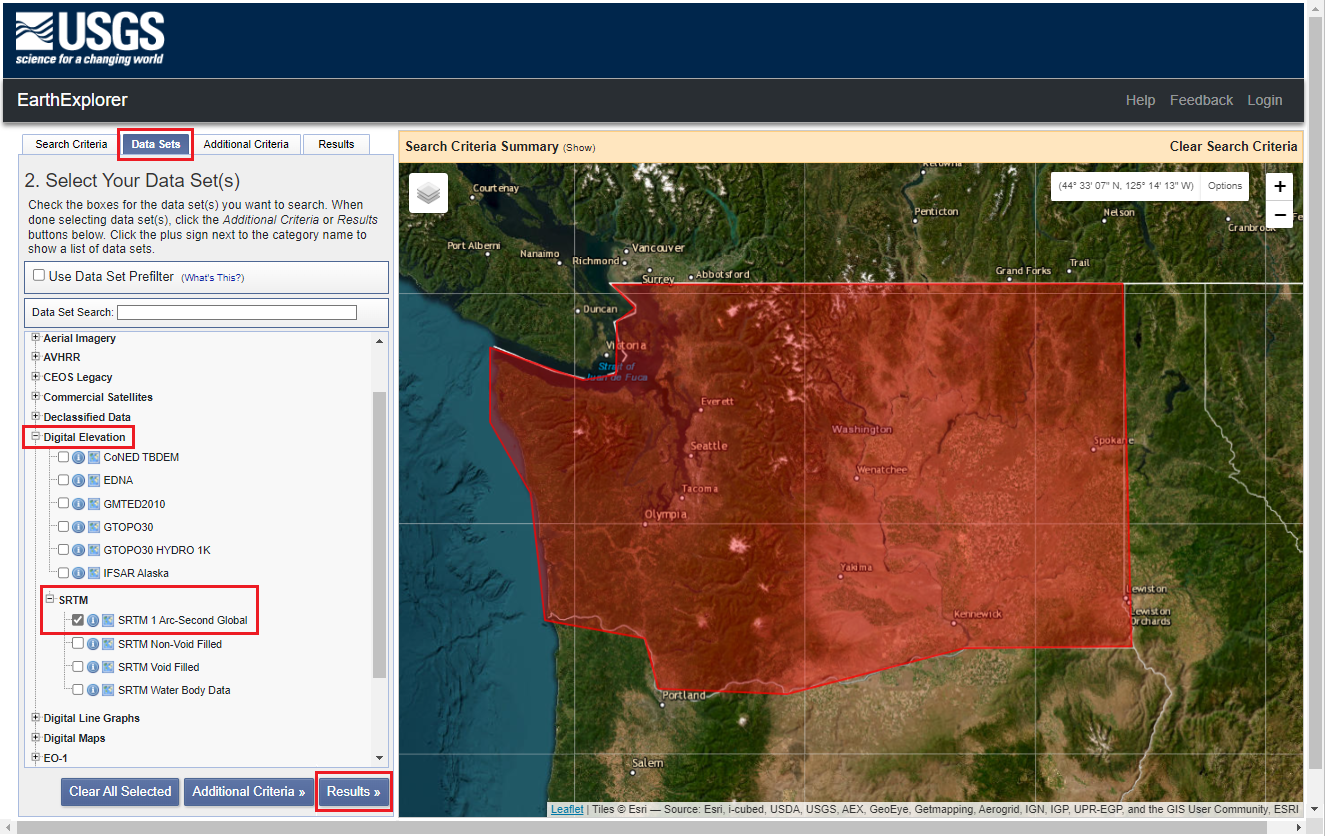Zoom in on the map
1325x836 pixels.
pos(1279,187)
